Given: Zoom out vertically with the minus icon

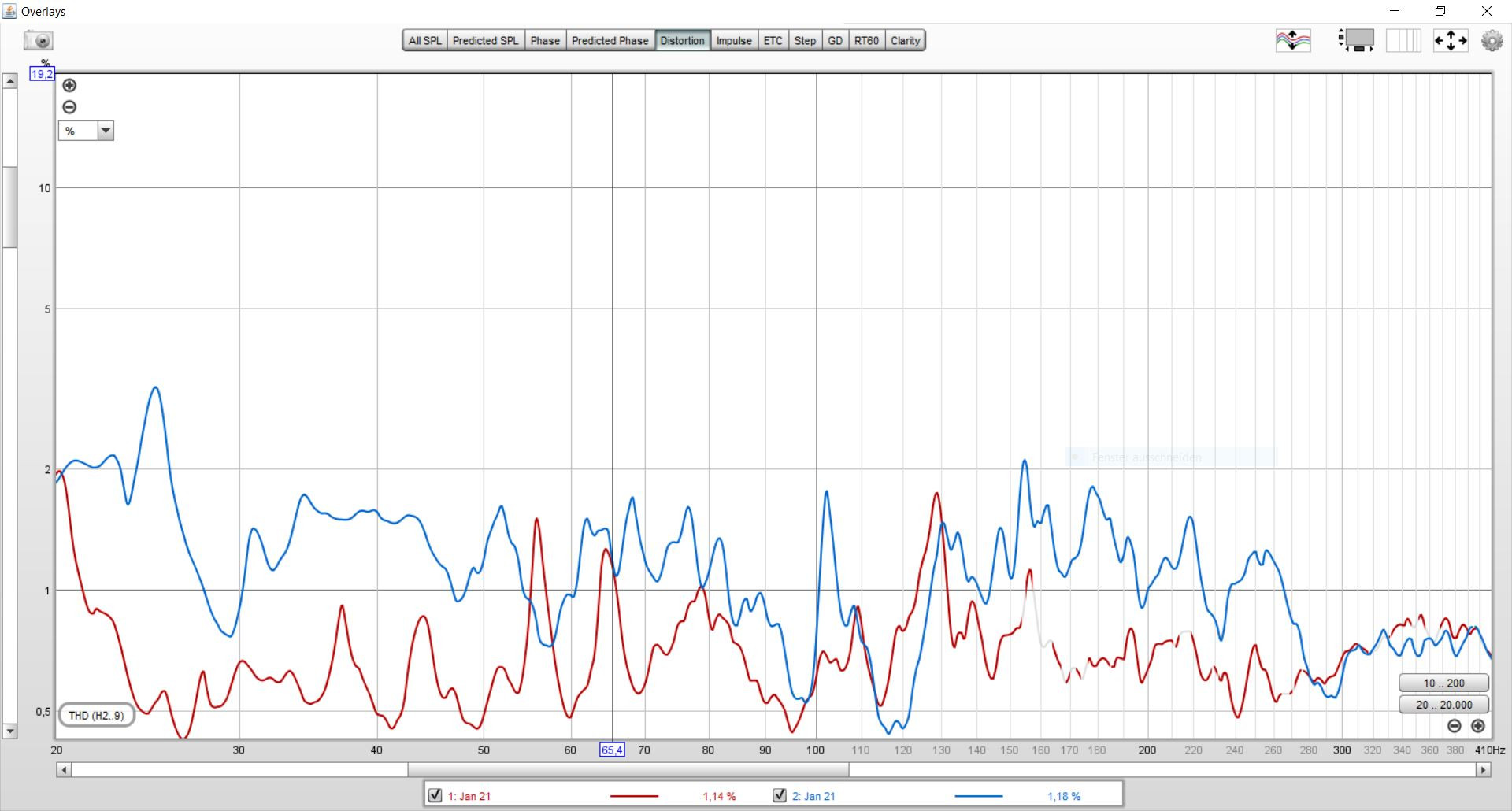Looking at the screenshot, I should click(x=69, y=107).
